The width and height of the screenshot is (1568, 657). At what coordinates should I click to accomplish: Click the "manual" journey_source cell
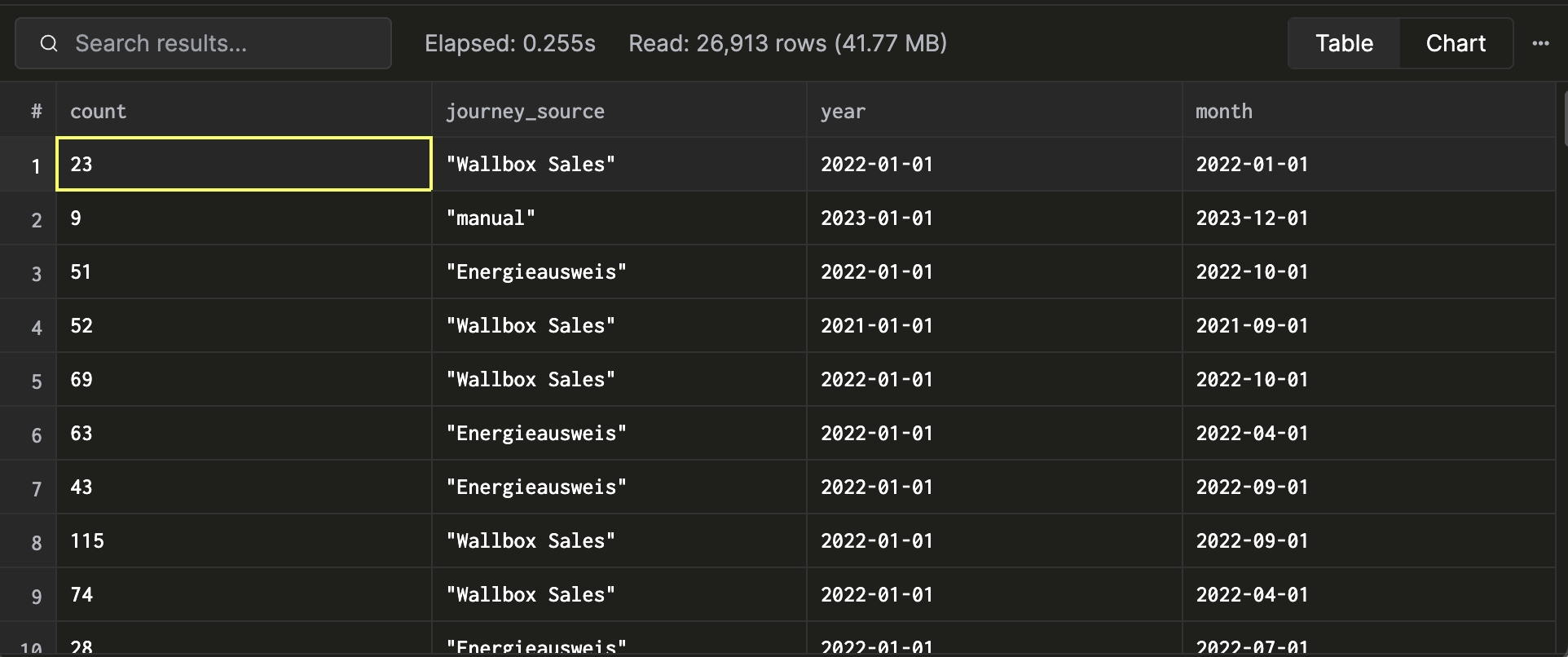(x=619, y=218)
